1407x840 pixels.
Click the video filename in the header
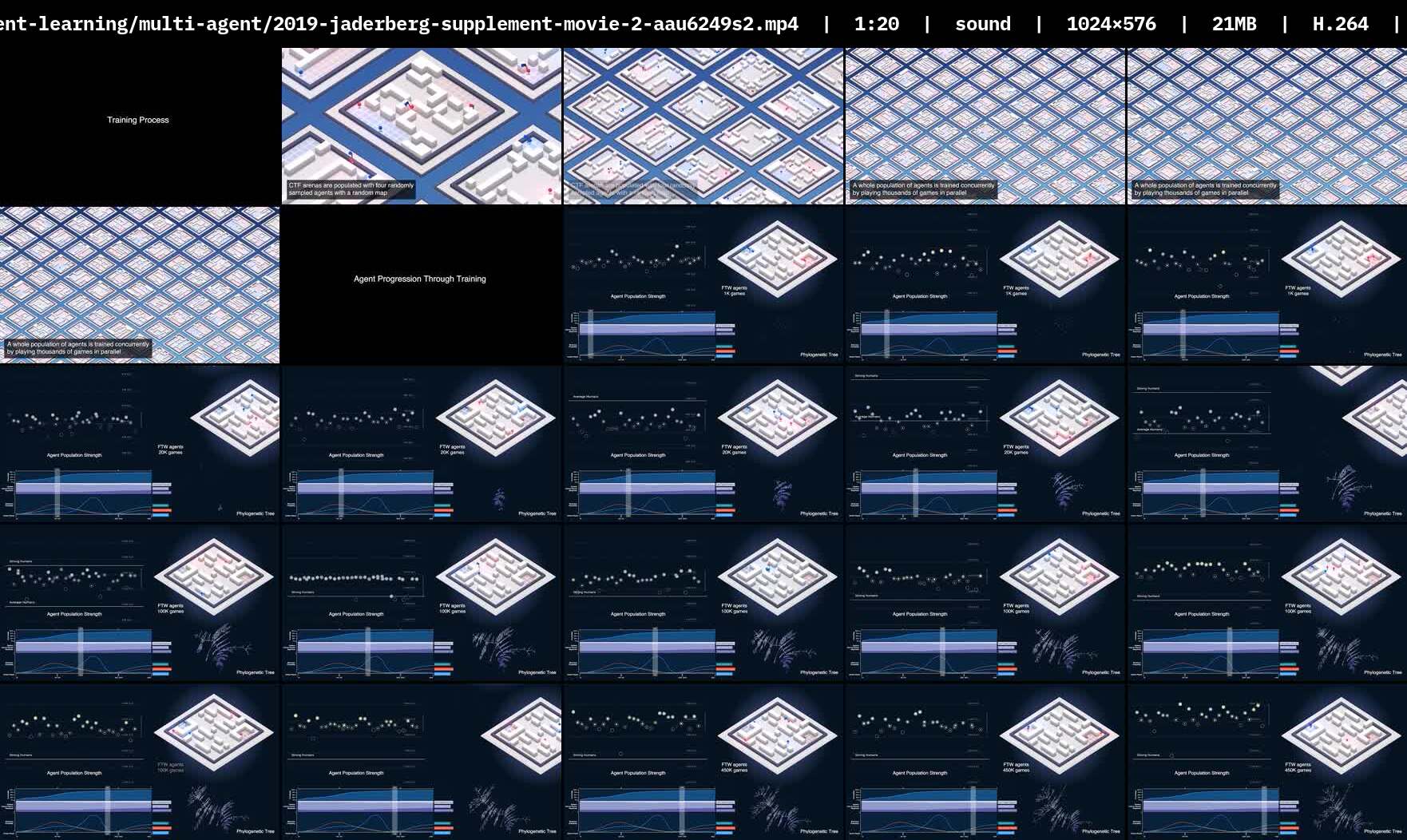point(399,24)
